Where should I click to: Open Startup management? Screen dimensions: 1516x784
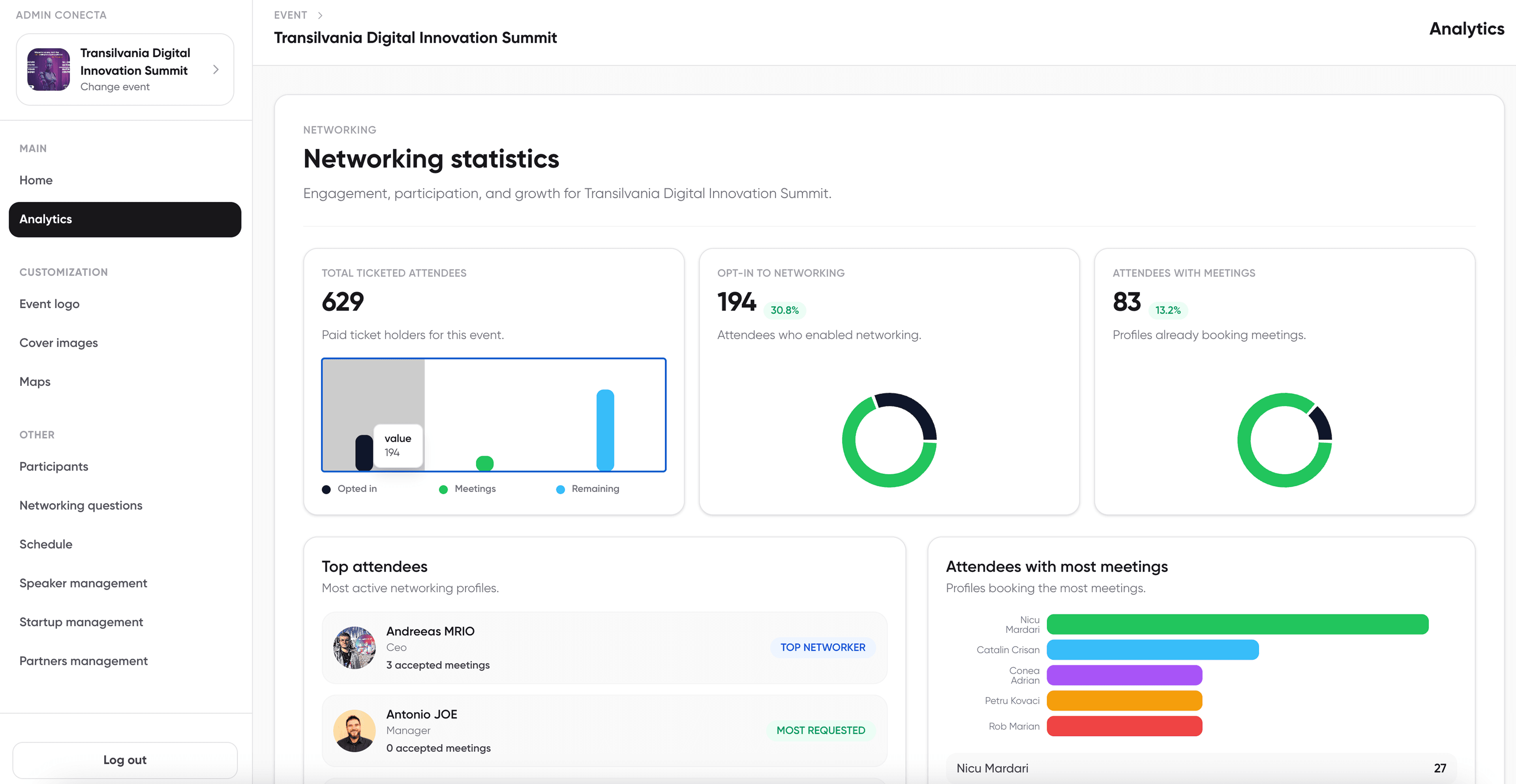[x=81, y=622]
